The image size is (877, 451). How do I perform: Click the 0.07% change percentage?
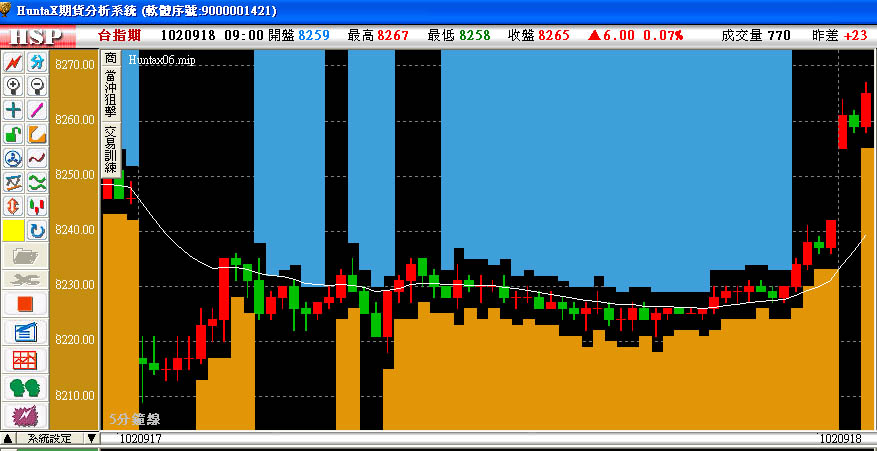pos(662,35)
